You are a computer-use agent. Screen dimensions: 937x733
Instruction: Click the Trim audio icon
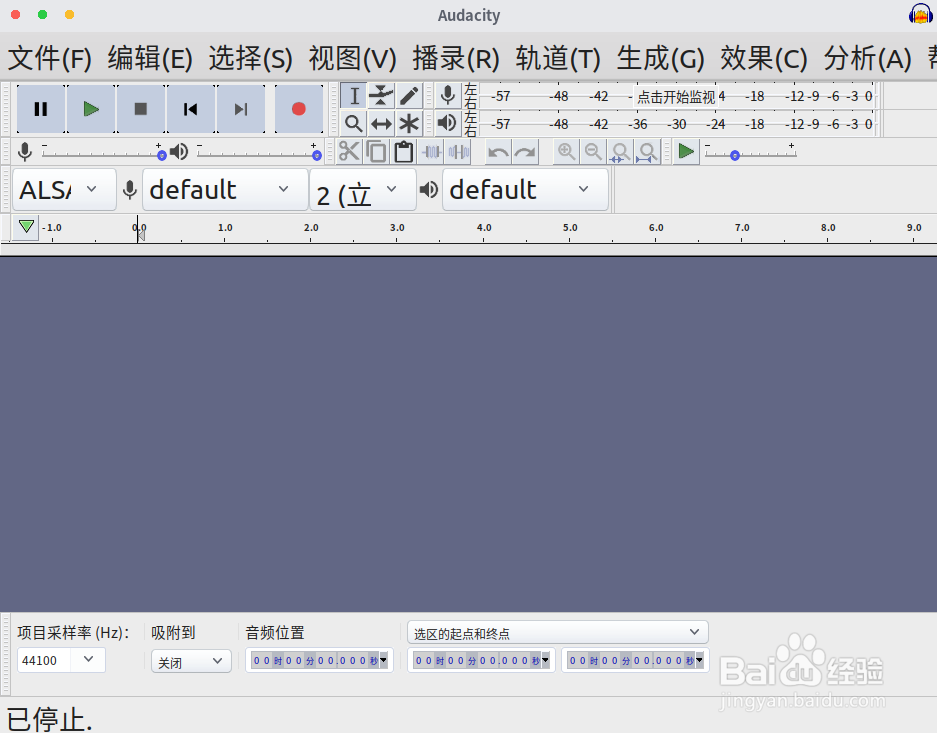[x=431, y=152]
